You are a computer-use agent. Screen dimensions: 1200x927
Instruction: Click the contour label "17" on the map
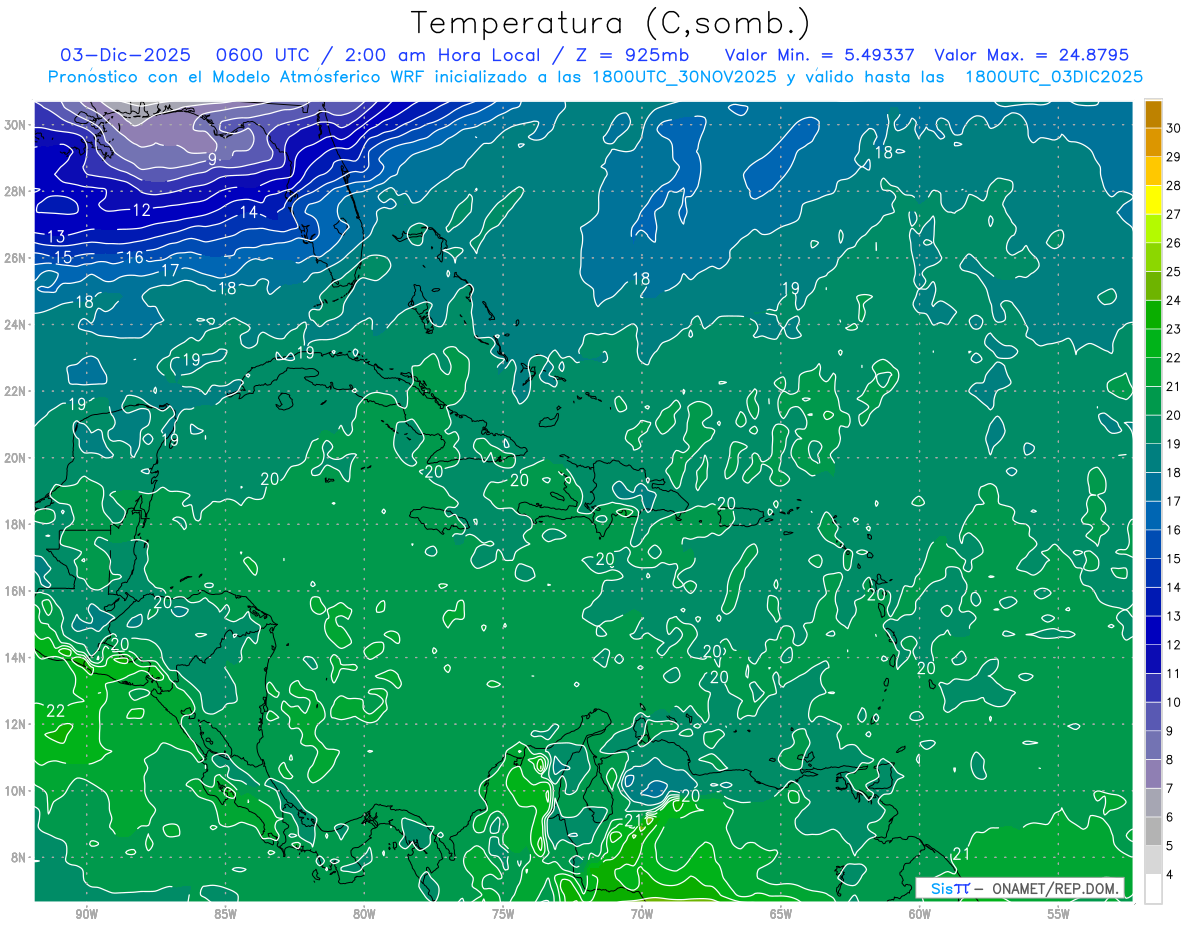point(170,270)
